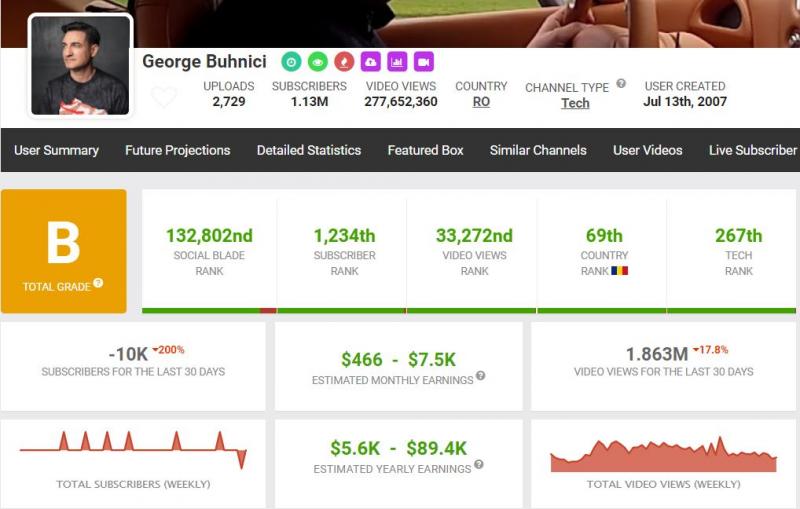The width and height of the screenshot is (800, 509).
Task: Click help icon beside Estimated Monthly Earnings
Action: [x=481, y=376]
